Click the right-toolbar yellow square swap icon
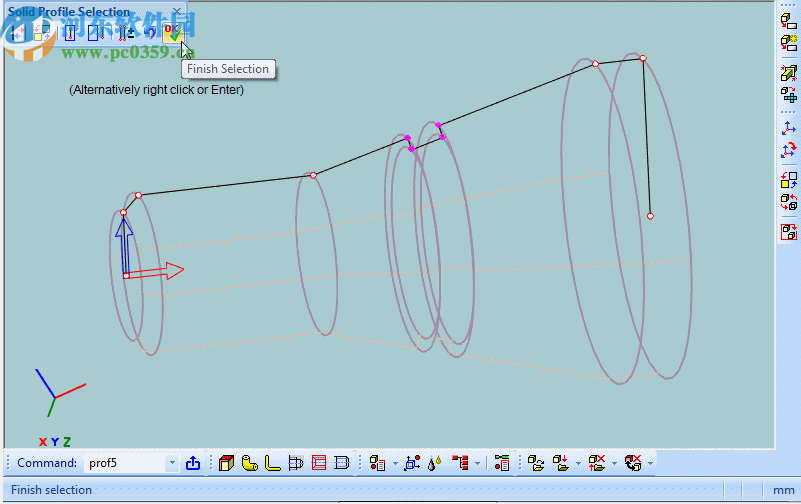 point(789,180)
